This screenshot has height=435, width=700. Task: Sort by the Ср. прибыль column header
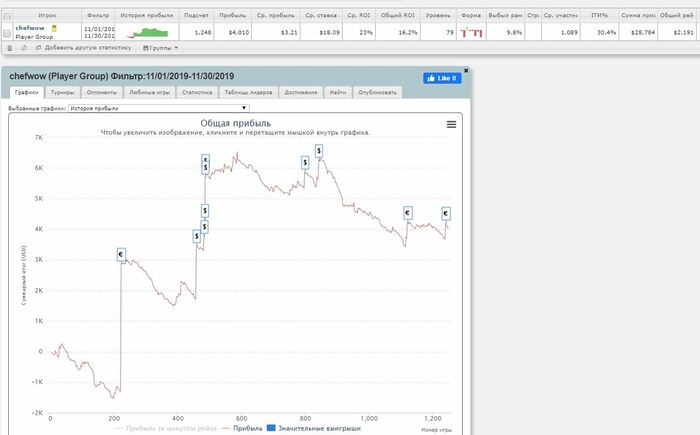point(276,15)
